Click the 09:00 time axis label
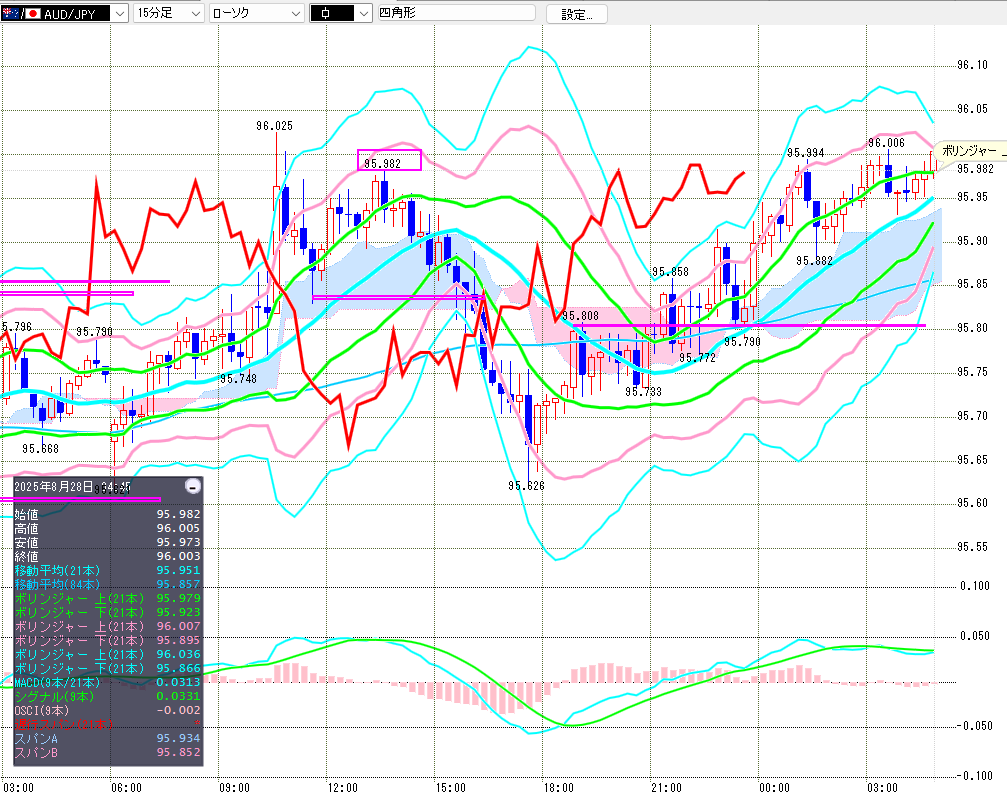Viewport: 1007px width, 795px height. click(234, 788)
